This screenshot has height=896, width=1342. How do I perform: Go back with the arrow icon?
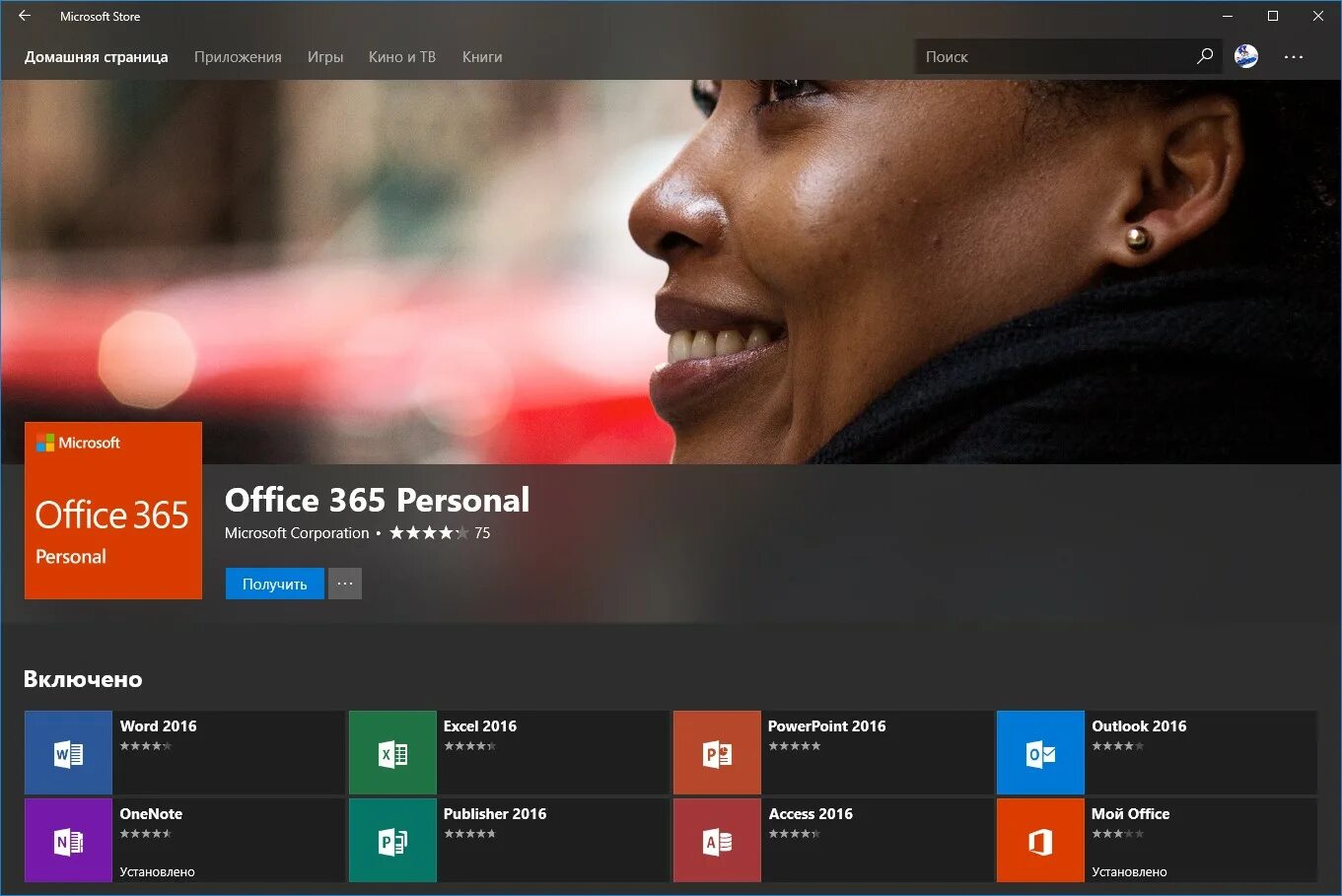click(x=25, y=16)
